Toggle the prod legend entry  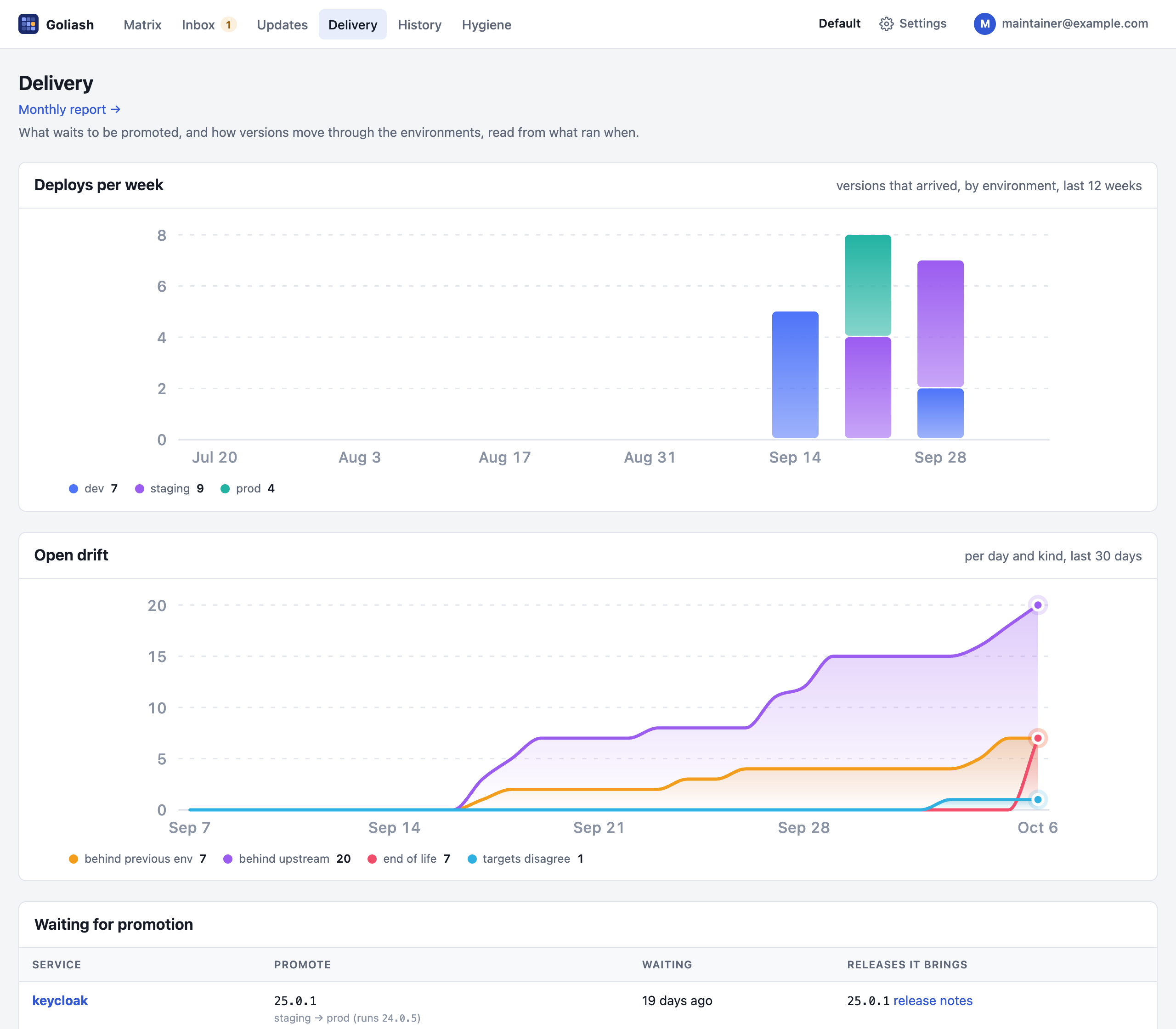click(248, 489)
